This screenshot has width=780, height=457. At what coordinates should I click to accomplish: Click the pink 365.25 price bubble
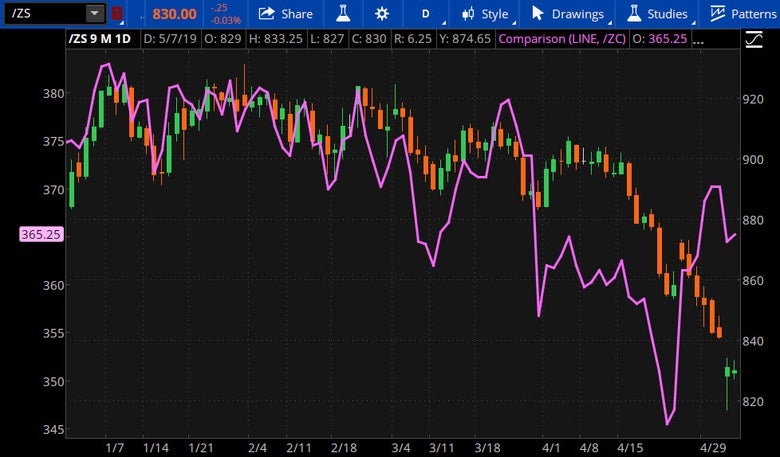click(41, 234)
